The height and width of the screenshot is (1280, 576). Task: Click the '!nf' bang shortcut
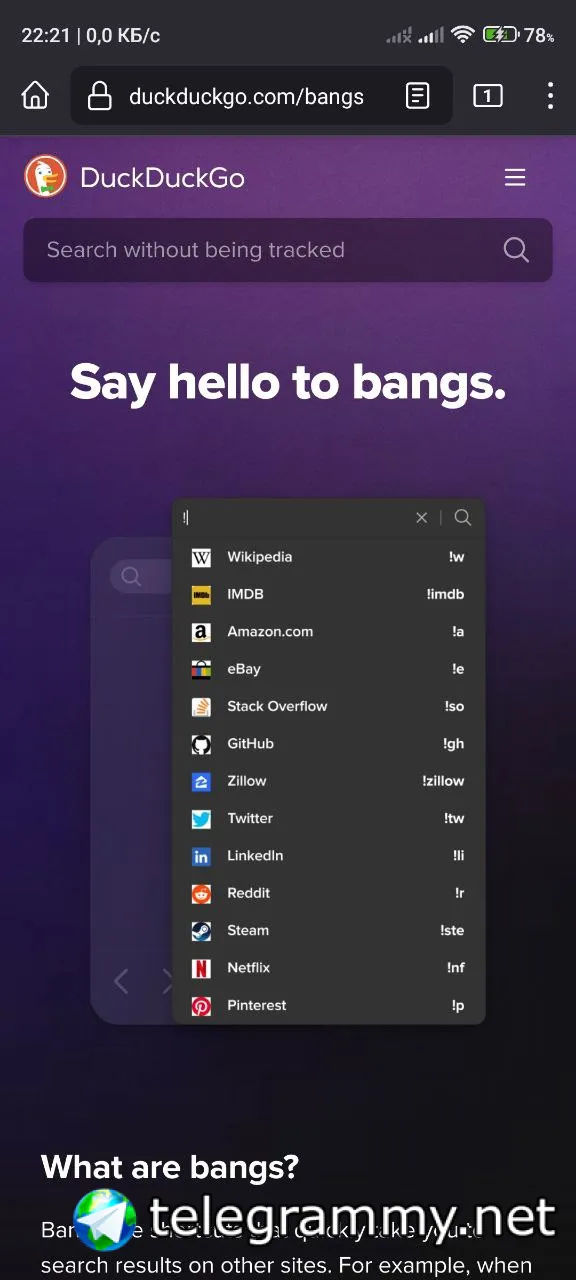[x=456, y=968]
